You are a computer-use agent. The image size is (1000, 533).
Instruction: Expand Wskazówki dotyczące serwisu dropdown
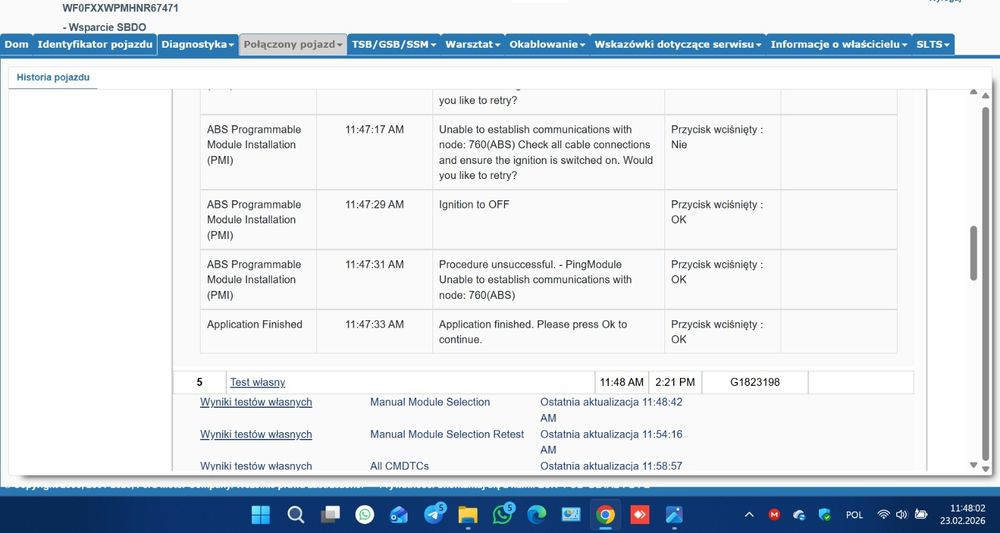(678, 45)
